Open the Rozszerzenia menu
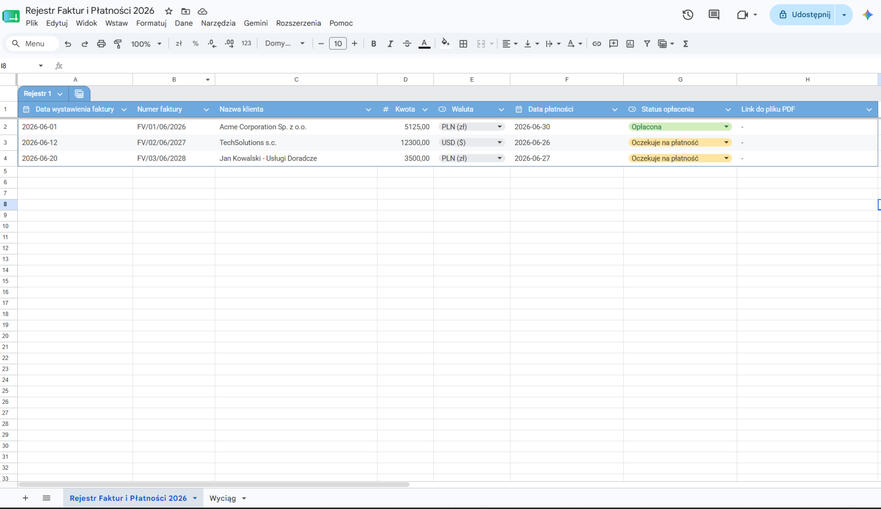The width and height of the screenshot is (881, 509). pos(298,24)
